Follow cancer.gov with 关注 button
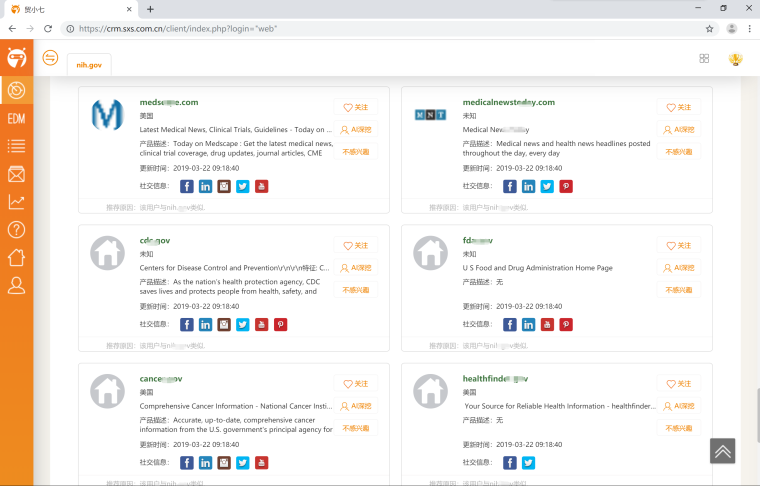 click(x=356, y=383)
